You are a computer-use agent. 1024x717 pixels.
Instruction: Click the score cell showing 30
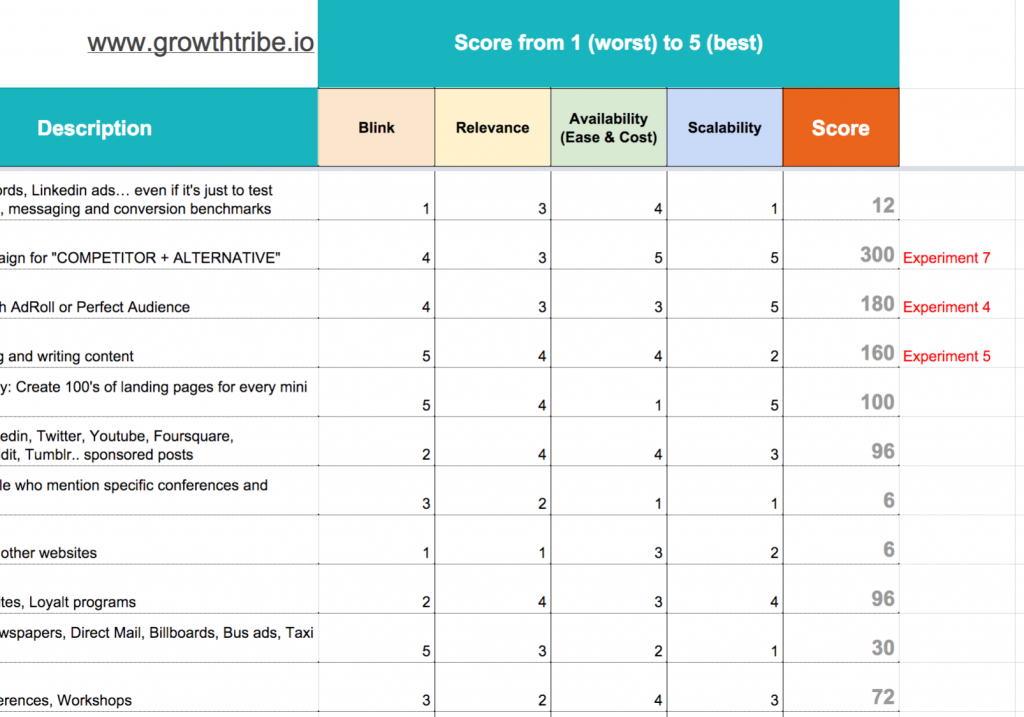841,639
